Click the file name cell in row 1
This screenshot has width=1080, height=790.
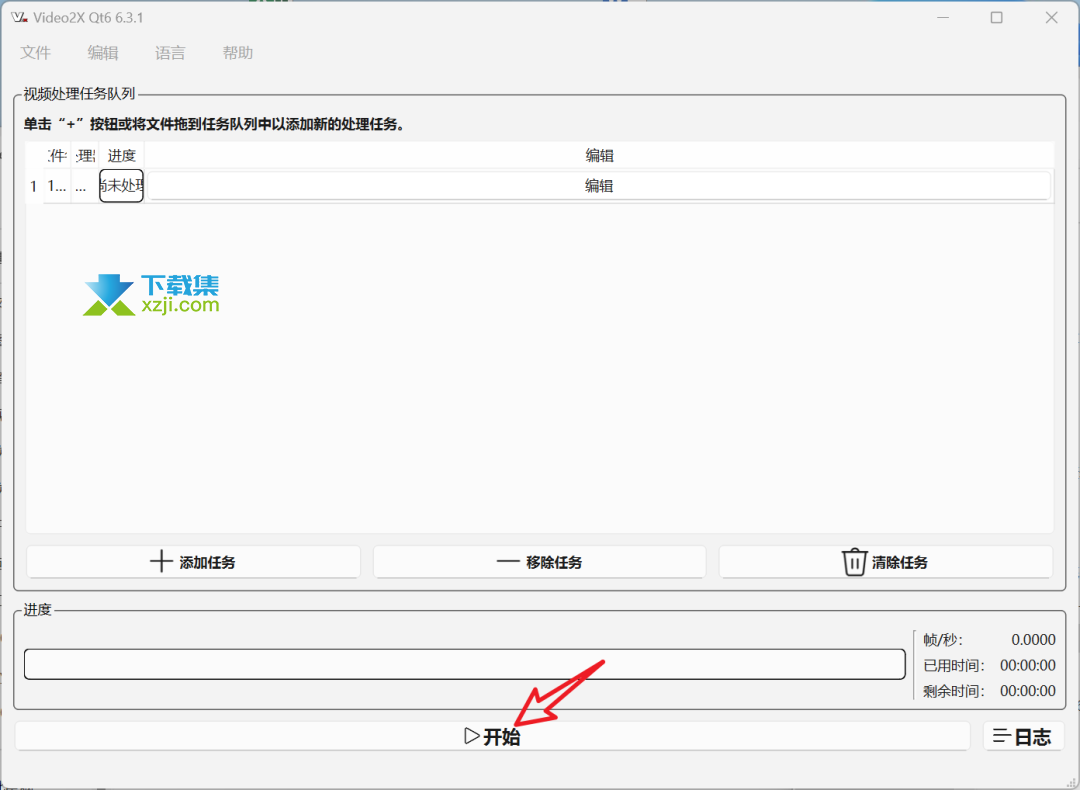pos(58,186)
